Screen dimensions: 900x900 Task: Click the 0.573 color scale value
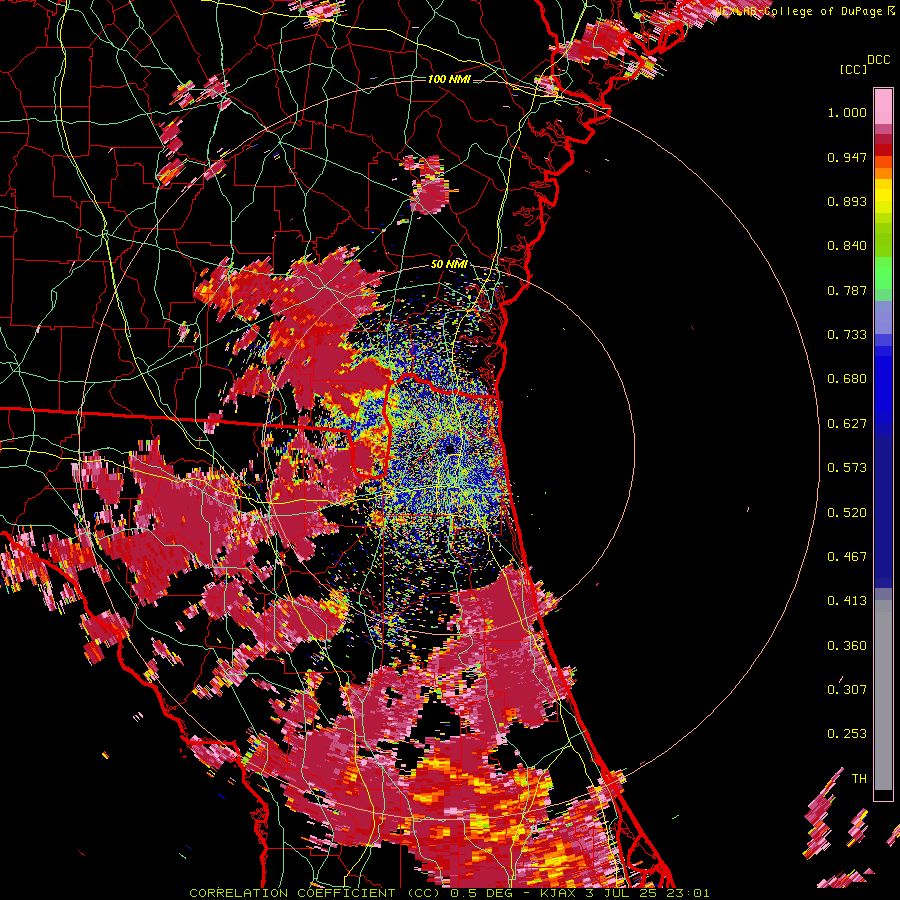847,468
